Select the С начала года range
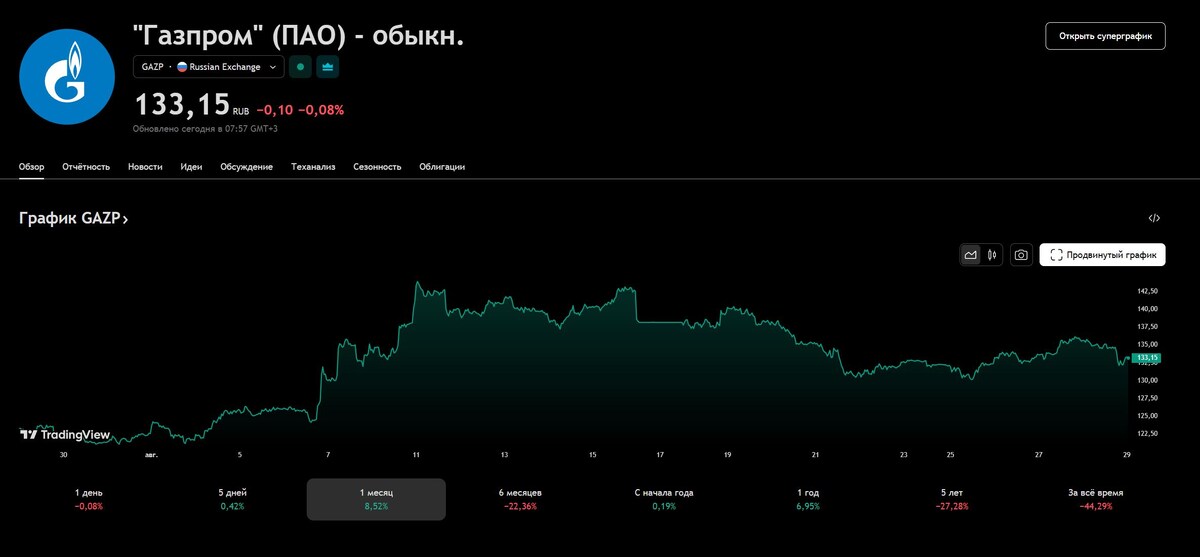The image size is (1200, 557). [x=664, y=499]
